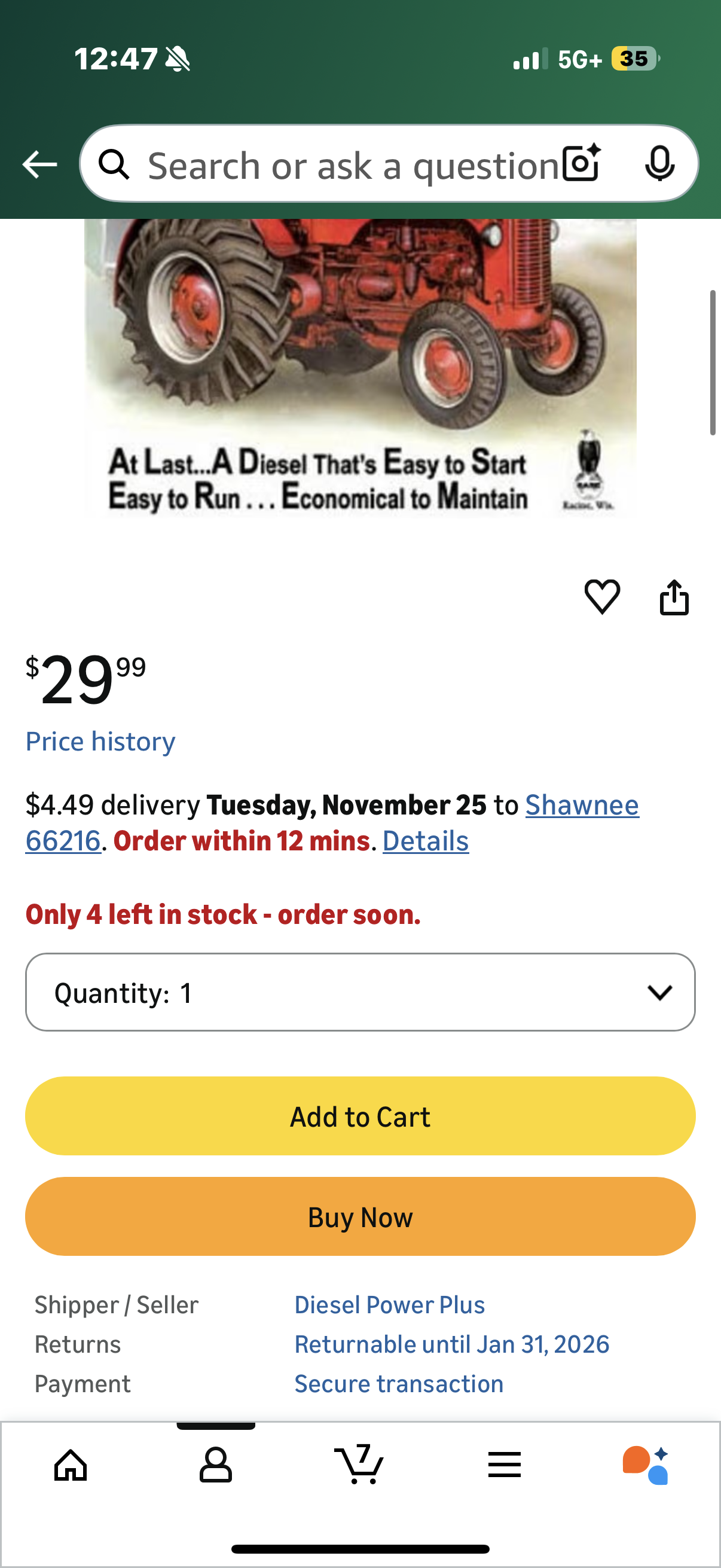
Task: Tap the share icon
Action: (674, 598)
